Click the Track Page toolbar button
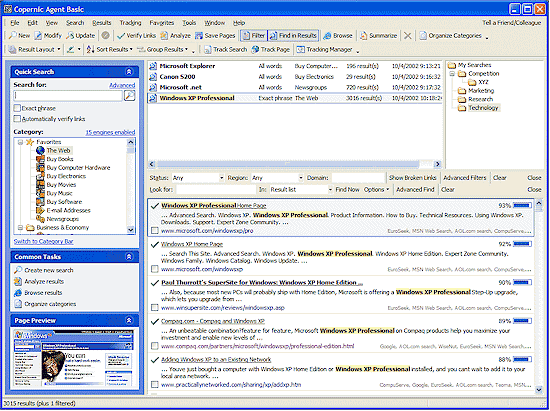 pyautogui.click(x=271, y=49)
